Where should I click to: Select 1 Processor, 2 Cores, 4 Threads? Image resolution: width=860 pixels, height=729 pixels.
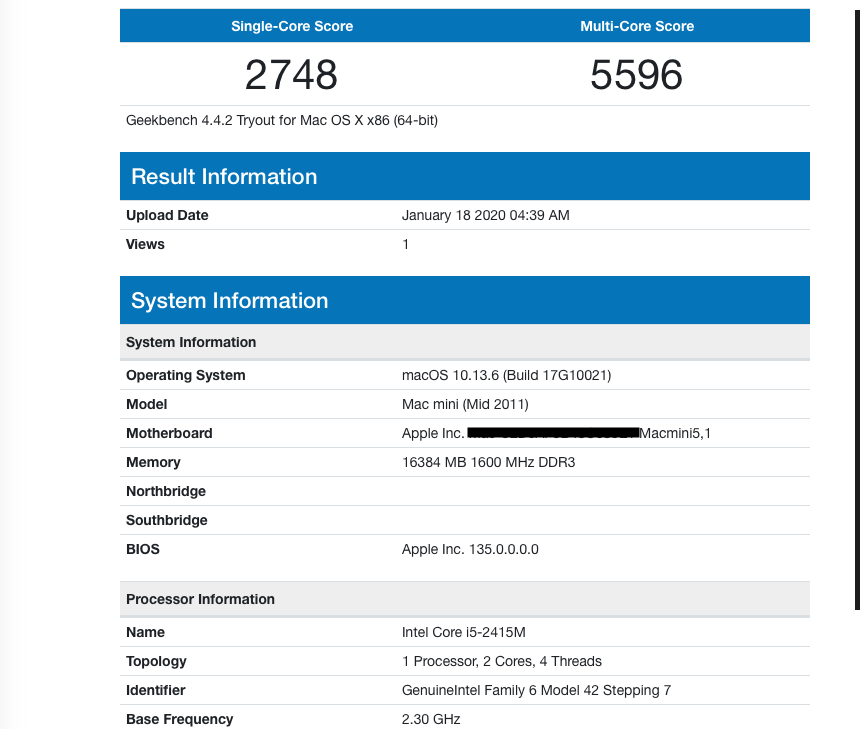point(502,661)
